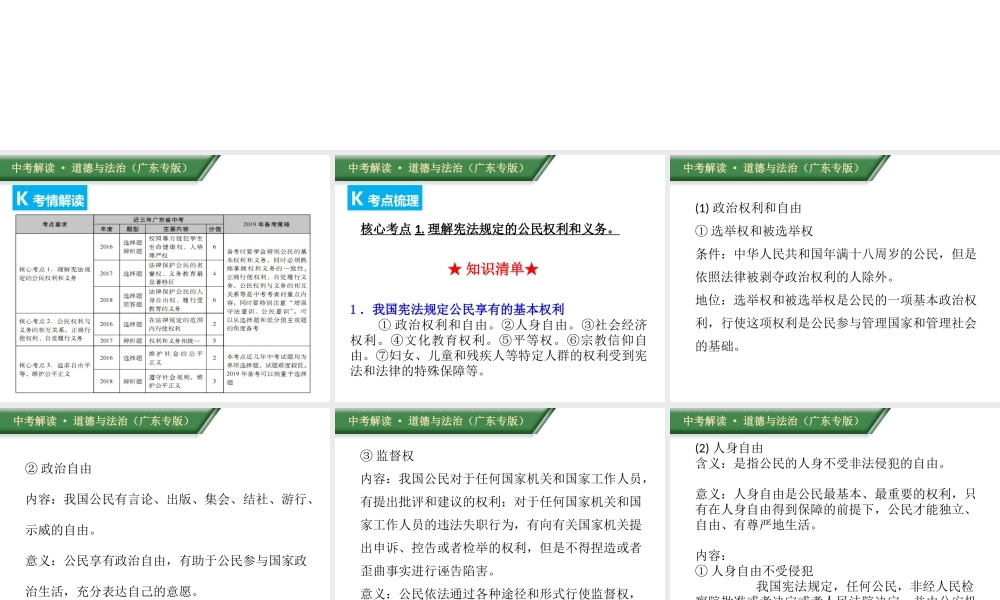Select the heading (2) 人身自由
The height and width of the screenshot is (600, 1000).
coord(729,448)
